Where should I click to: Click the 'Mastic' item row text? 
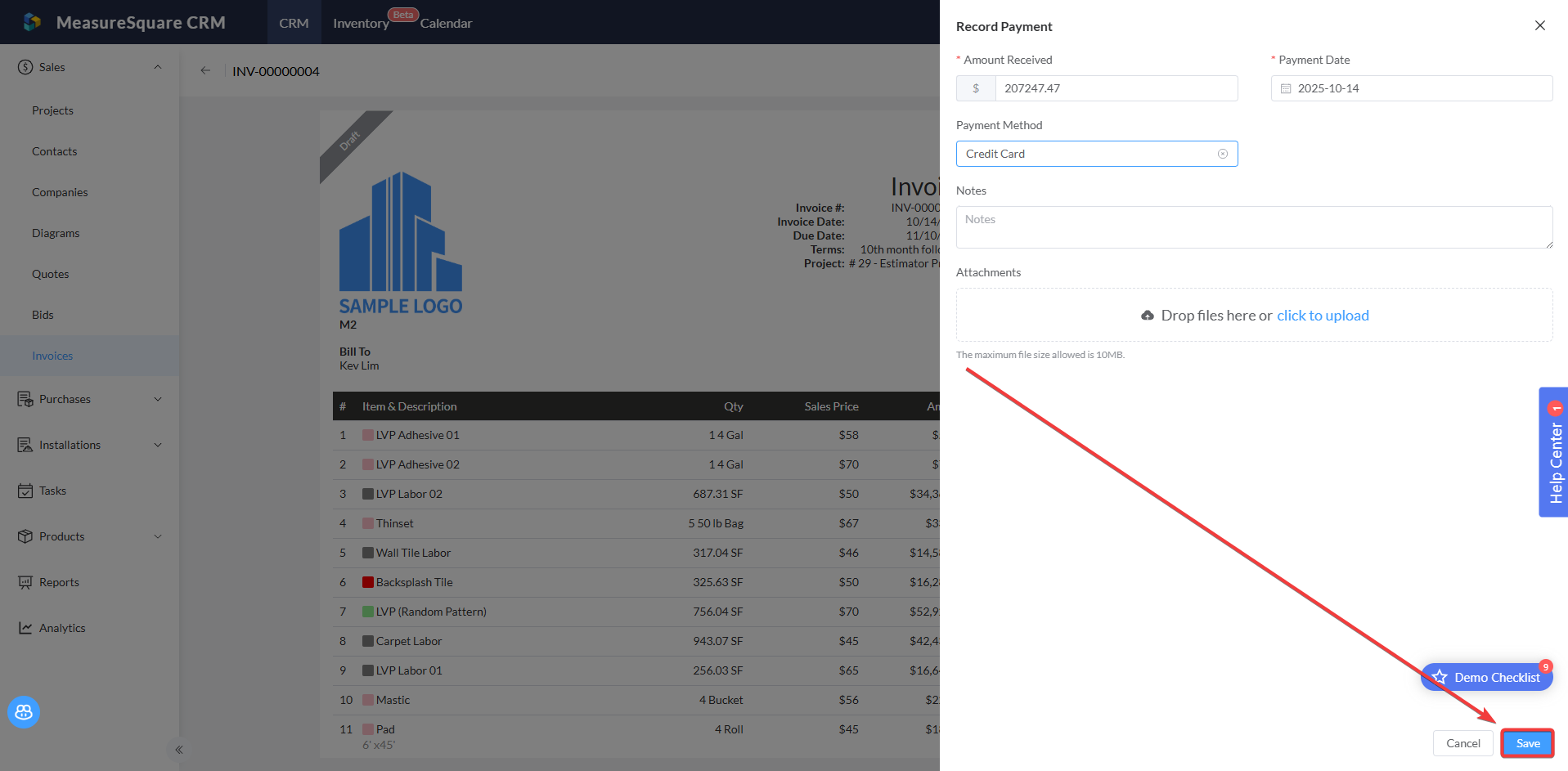click(393, 700)
